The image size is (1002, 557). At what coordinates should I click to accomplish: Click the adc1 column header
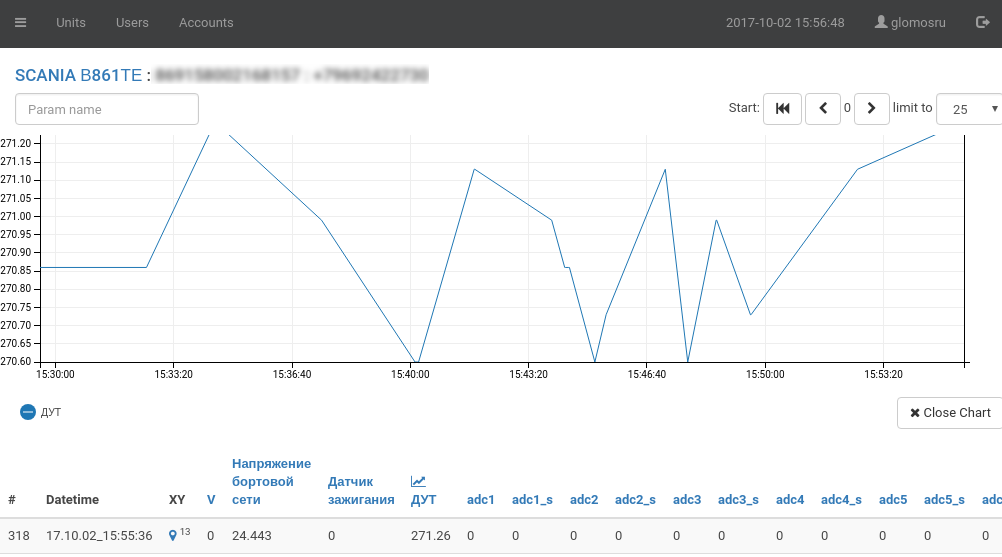[x=481, y=499]
